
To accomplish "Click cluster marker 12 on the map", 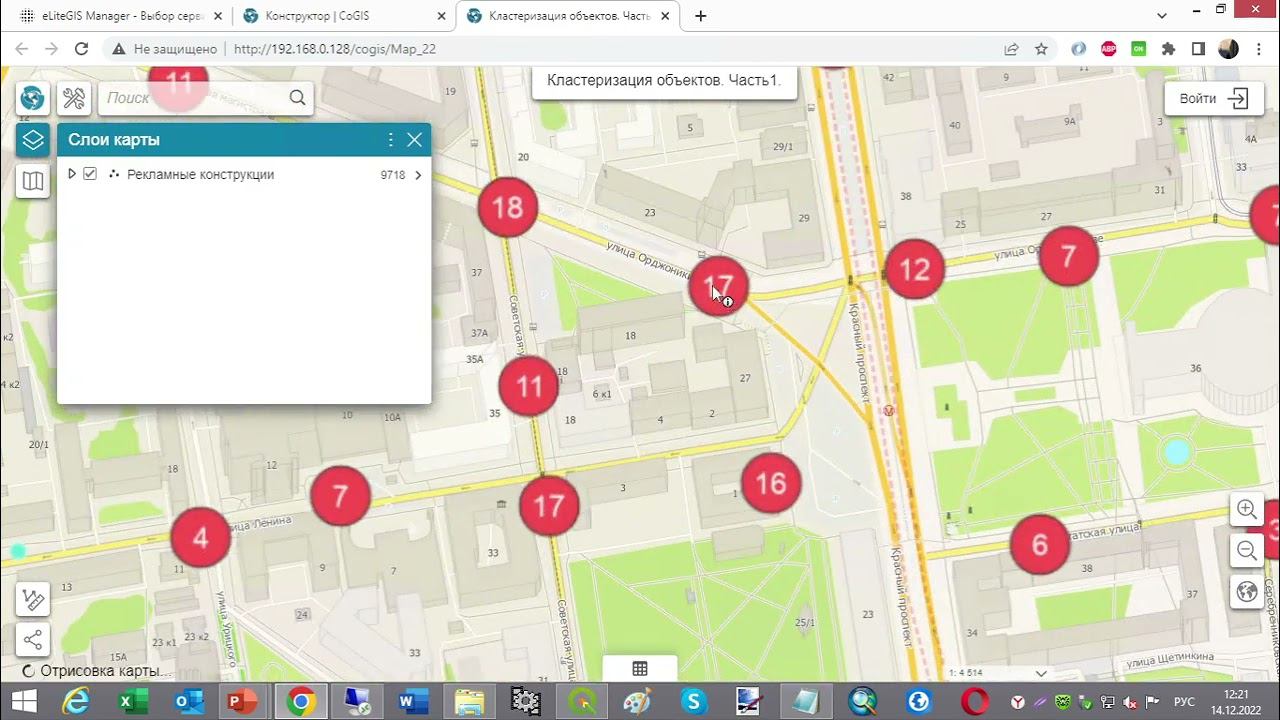I will [x=915, y=269].
